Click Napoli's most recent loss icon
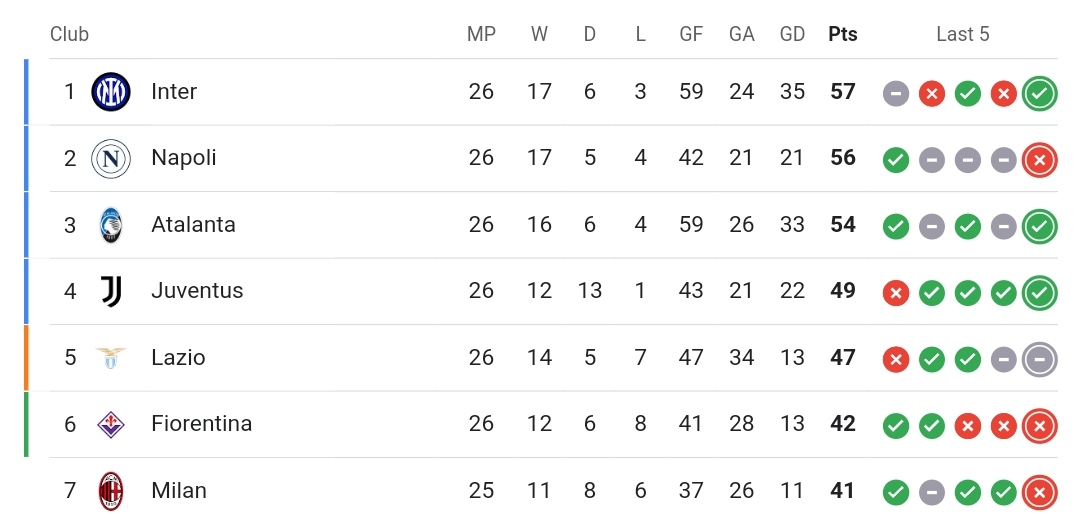Image resolution: width=1080 pixels, height=523 pixels. 1039,160
